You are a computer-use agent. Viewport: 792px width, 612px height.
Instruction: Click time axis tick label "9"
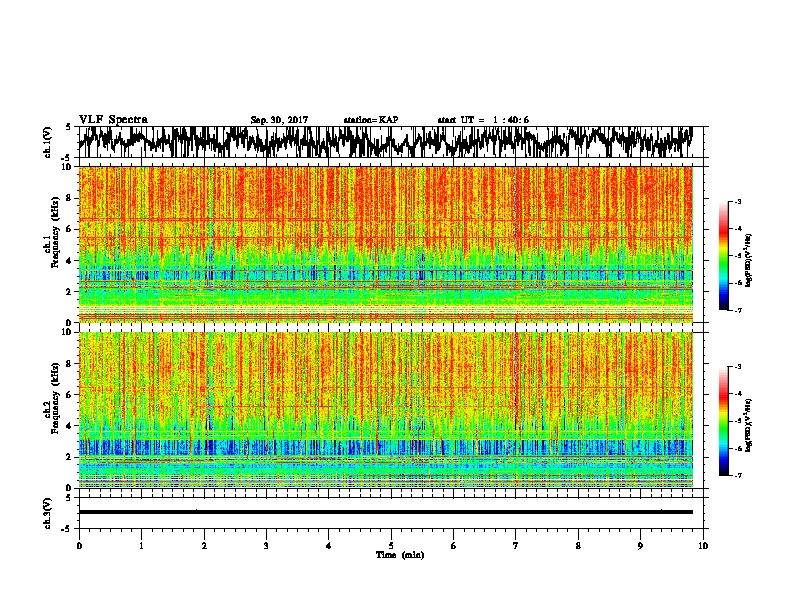pyautogui.click(x=640, y=546)
